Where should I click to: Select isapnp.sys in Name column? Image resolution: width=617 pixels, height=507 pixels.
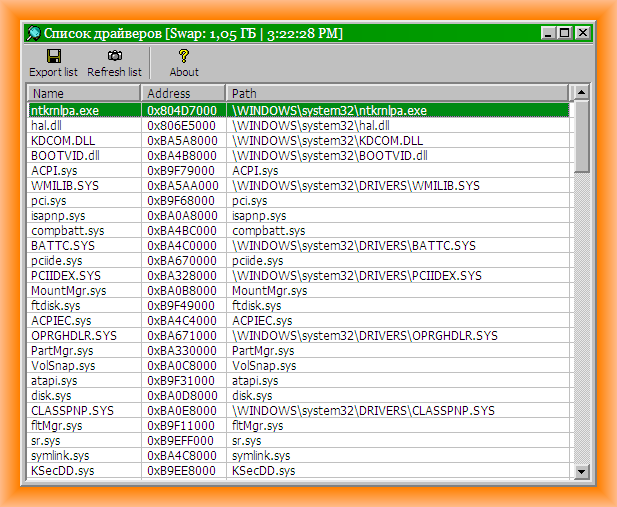pos(58,215)
